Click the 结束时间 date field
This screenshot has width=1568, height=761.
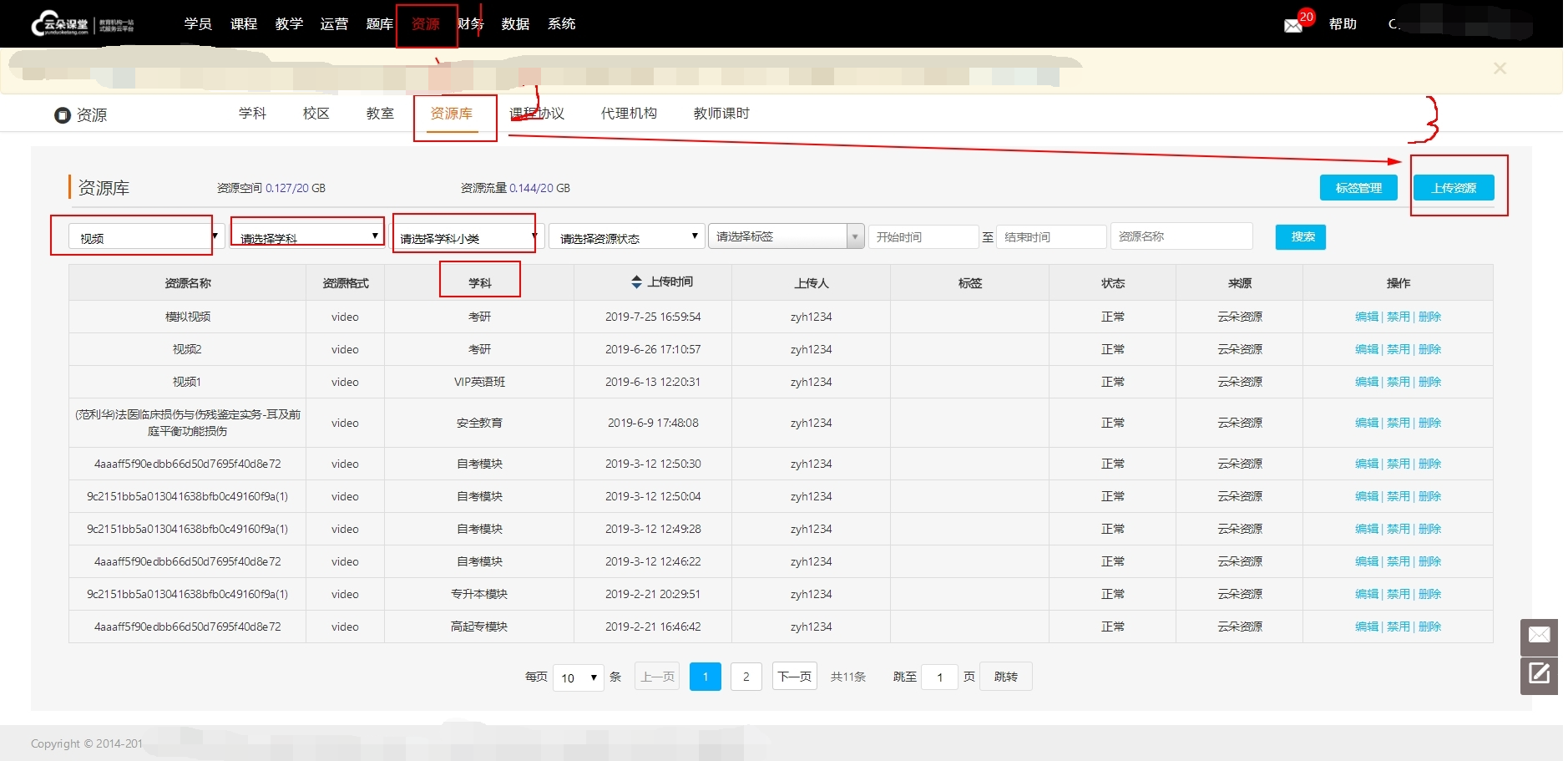point(1051,237)
